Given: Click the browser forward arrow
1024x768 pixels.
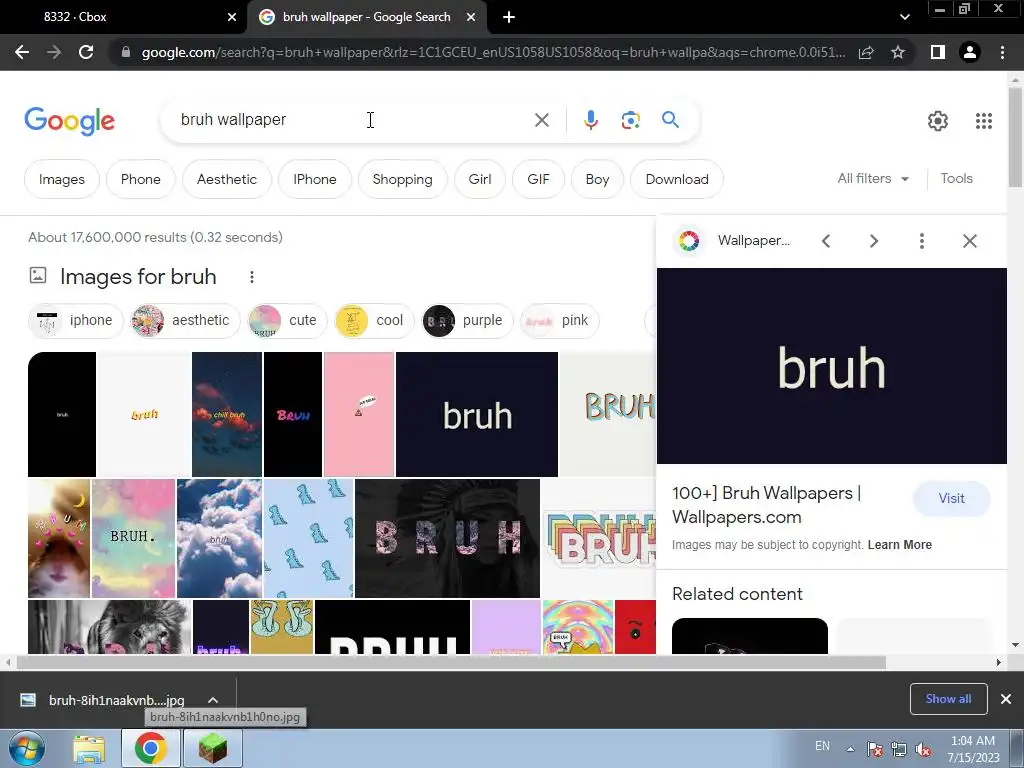Looking at the screenshot, I should tap(54, 52).
